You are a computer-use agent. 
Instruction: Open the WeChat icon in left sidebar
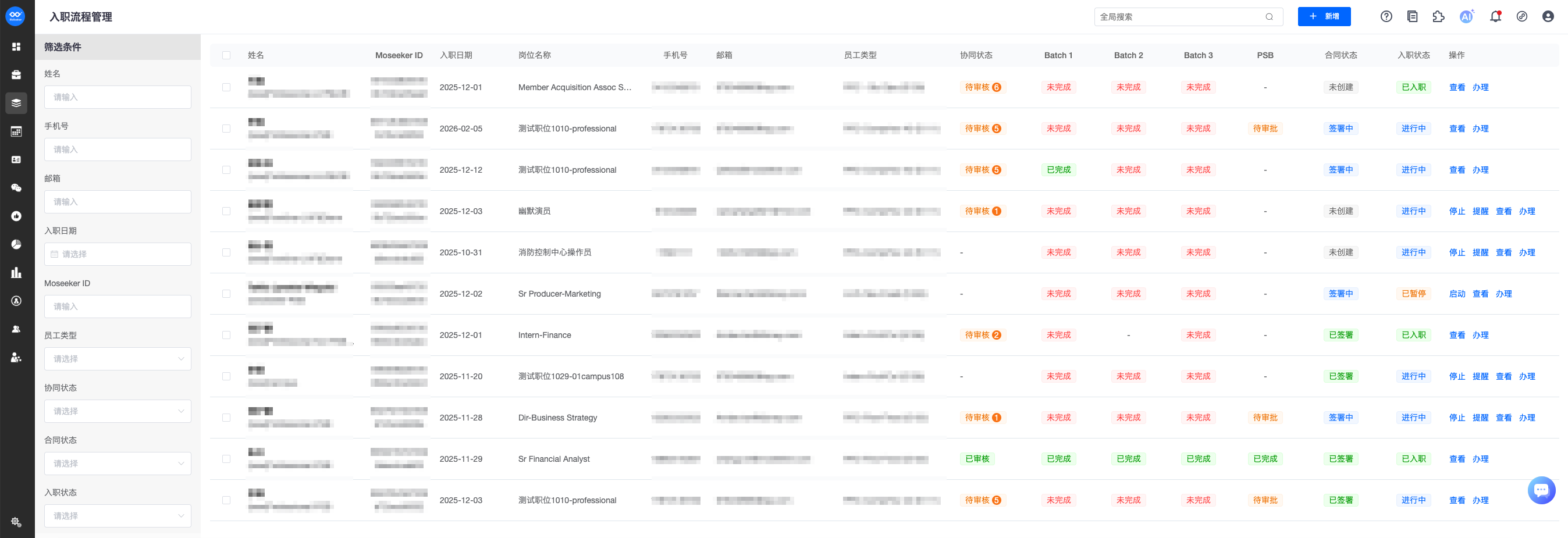pos(16,188)
